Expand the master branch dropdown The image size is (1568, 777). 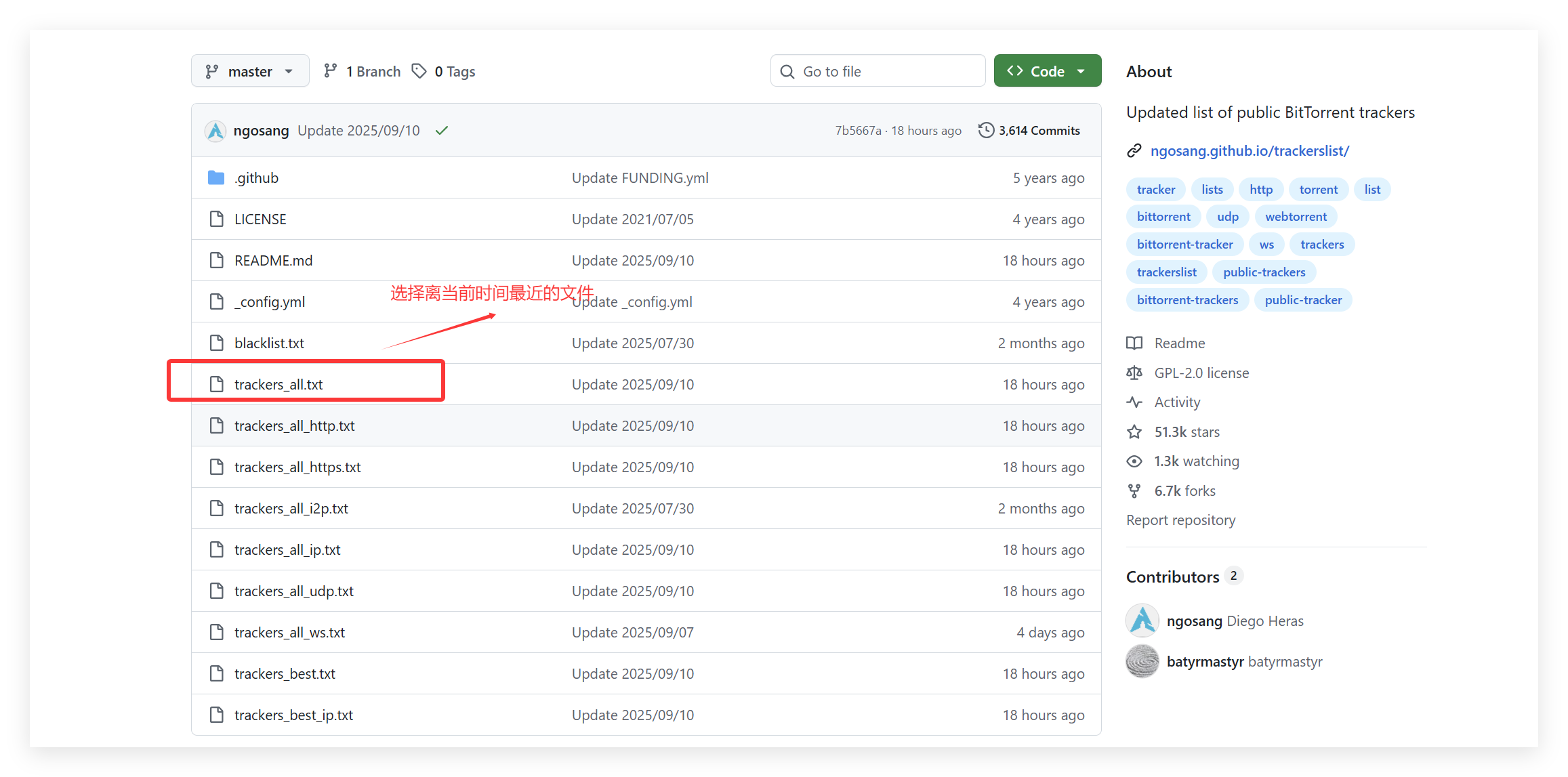coord(249,71)
